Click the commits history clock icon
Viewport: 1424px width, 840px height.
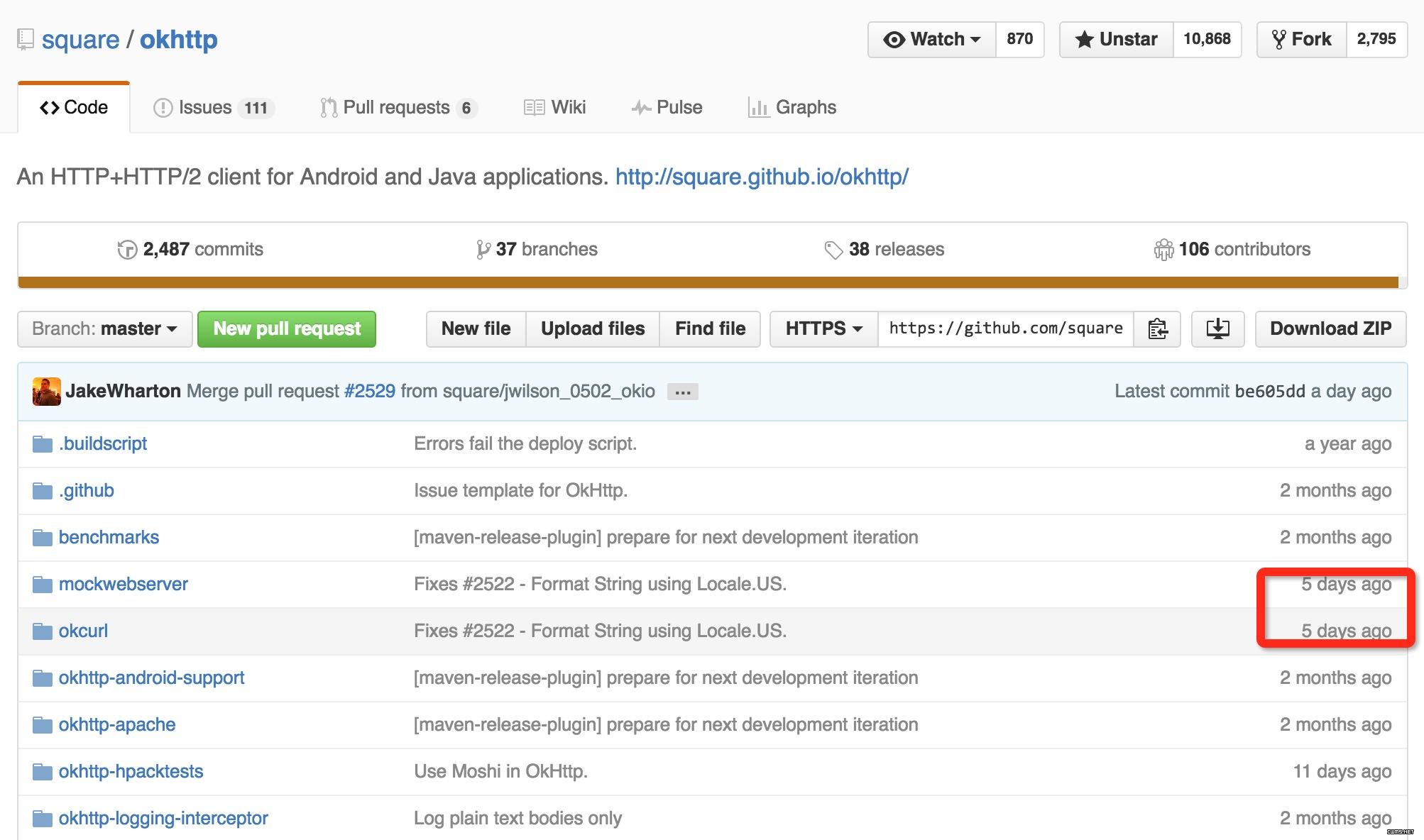[127, 250]
